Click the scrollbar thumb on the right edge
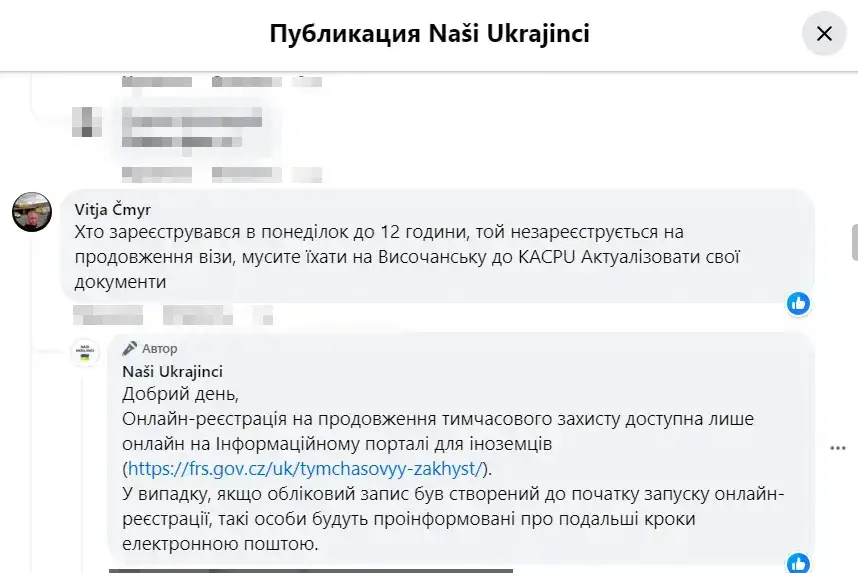The image size is (858, 573). click(855, 242)
